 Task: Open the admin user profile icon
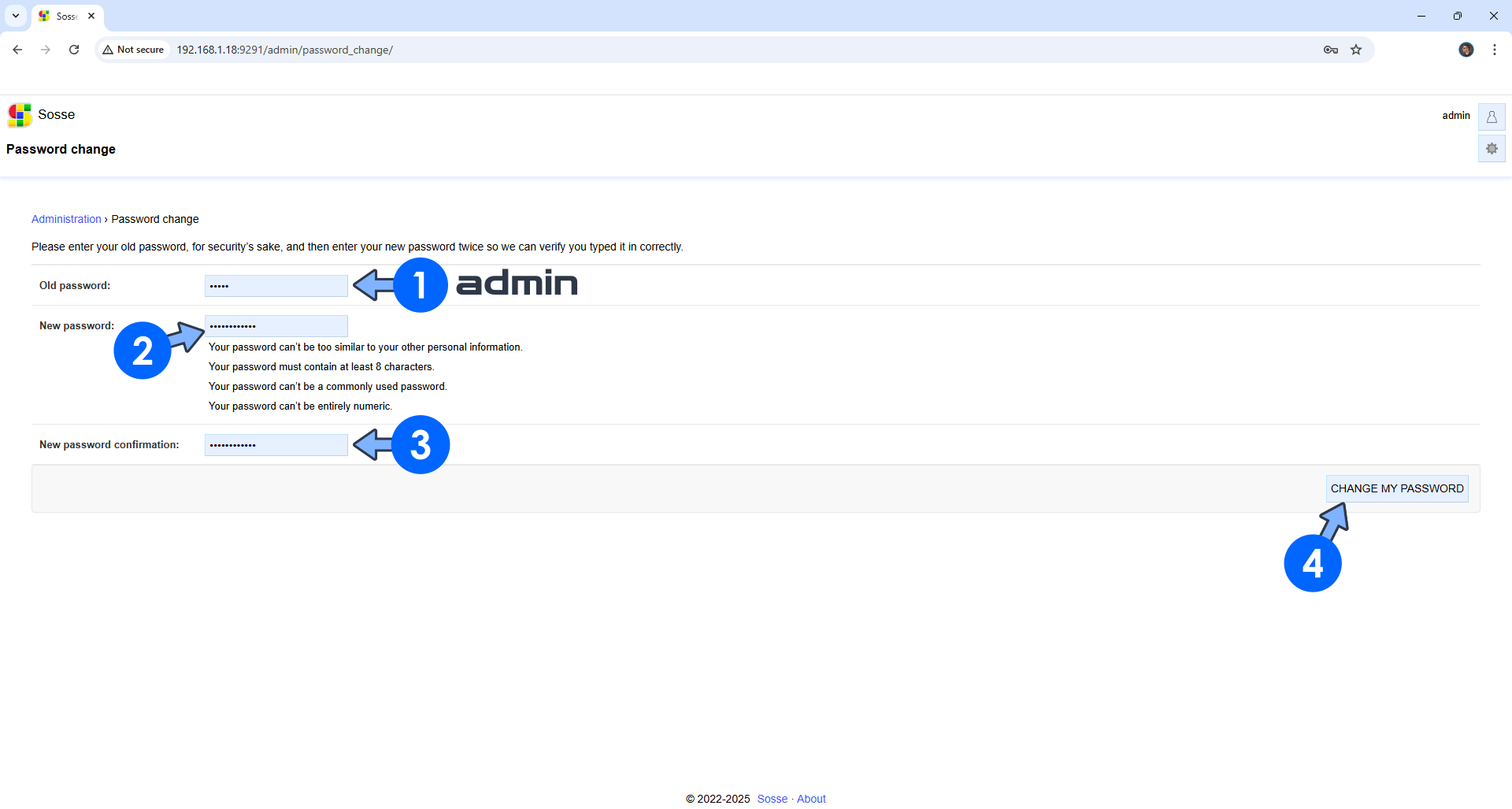coord(1491,117)
